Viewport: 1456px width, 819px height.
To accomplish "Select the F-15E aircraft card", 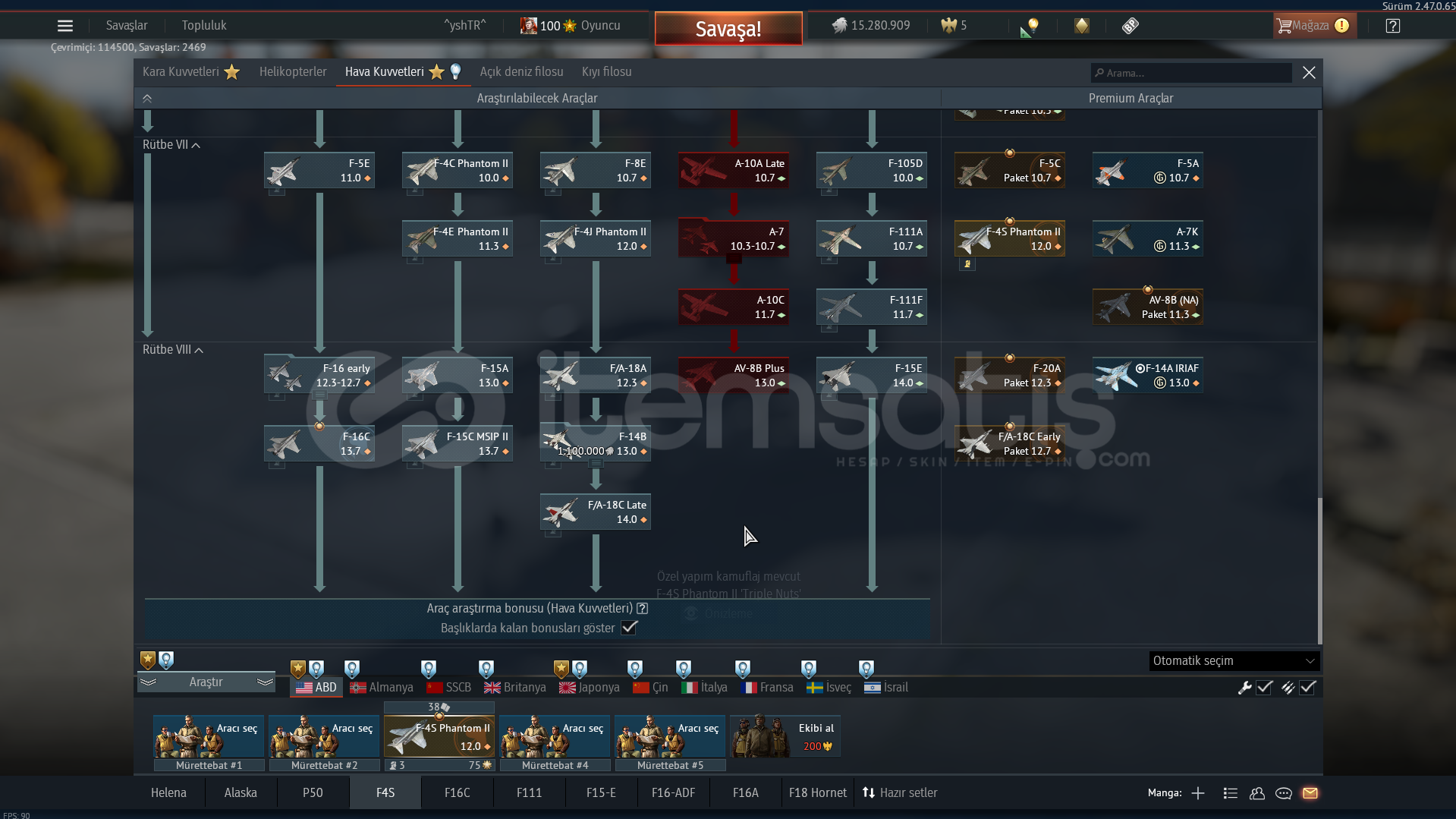I will click(872, 375).
